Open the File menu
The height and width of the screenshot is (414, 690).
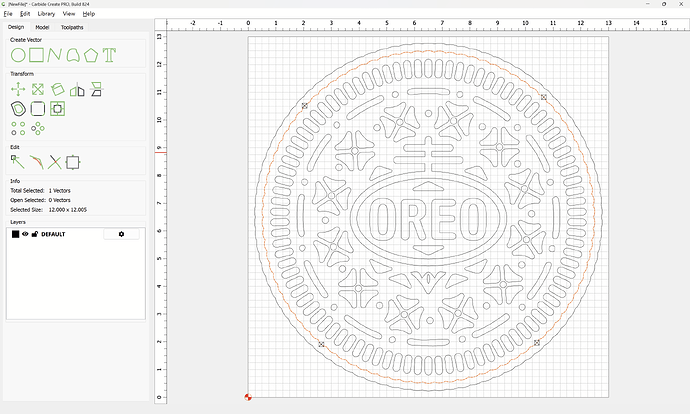[8, 14]
